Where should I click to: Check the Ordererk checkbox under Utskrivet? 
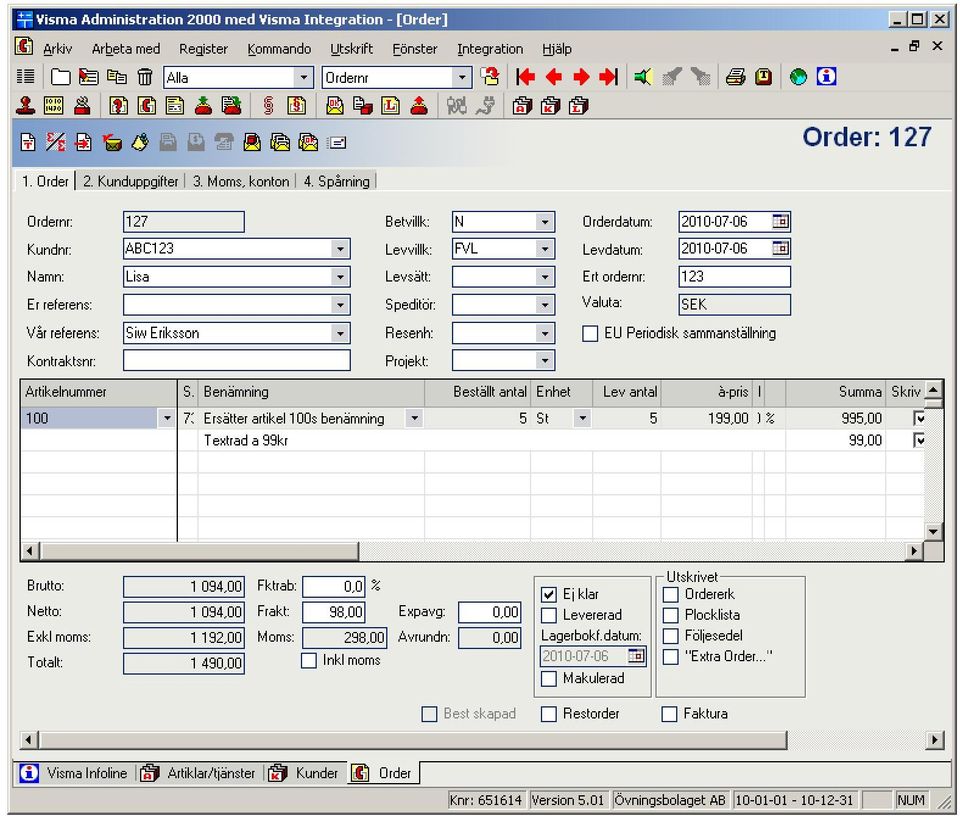click(671, 594)
